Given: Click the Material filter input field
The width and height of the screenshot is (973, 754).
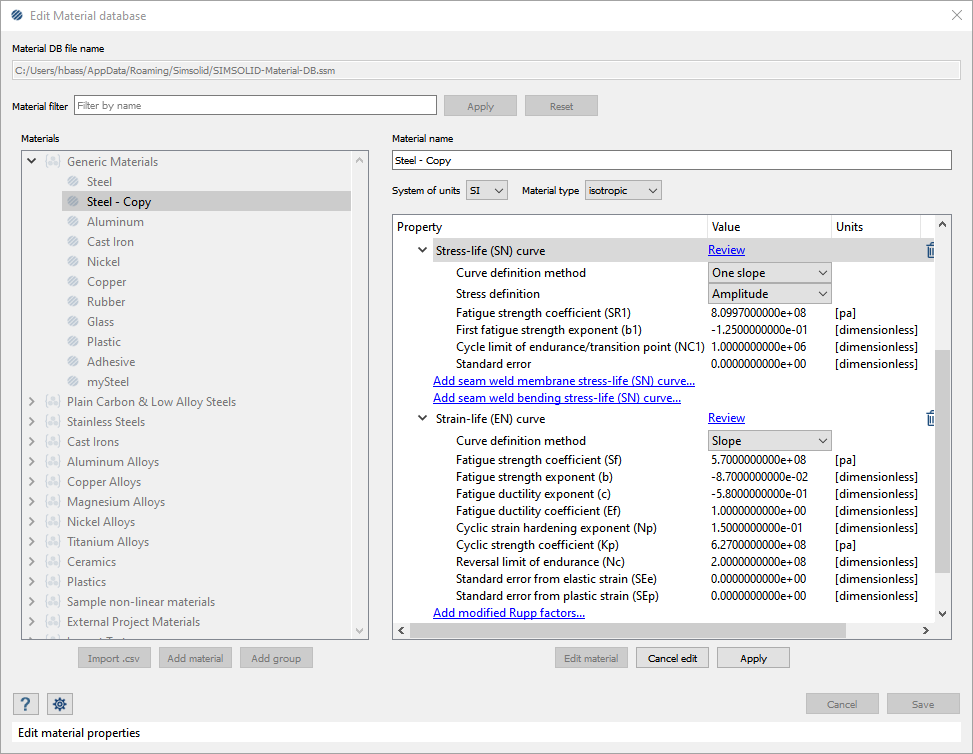Looking at the screenshot, I should (255, 105).
